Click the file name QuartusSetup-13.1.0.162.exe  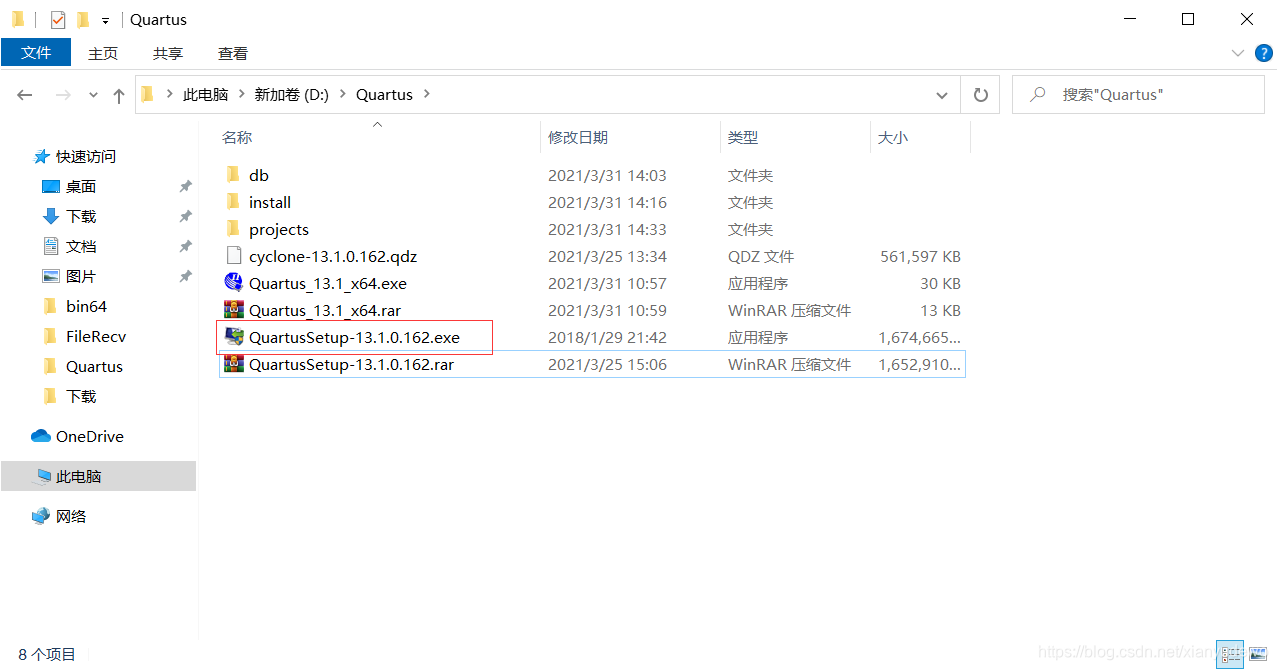pos(354,338)
